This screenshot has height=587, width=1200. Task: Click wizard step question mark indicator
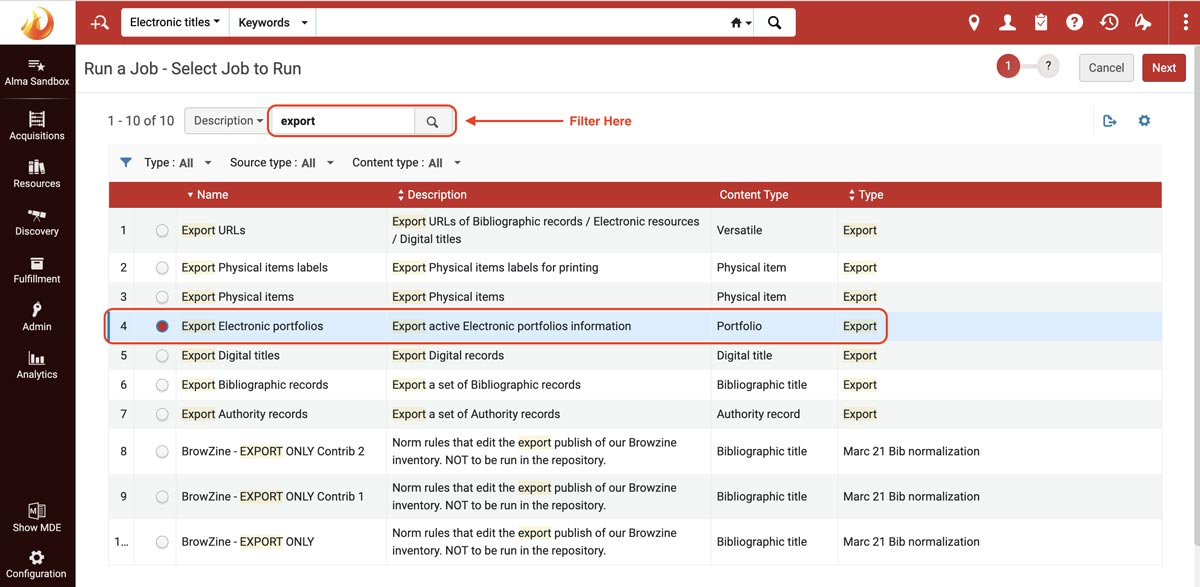tap(1048, 67)
